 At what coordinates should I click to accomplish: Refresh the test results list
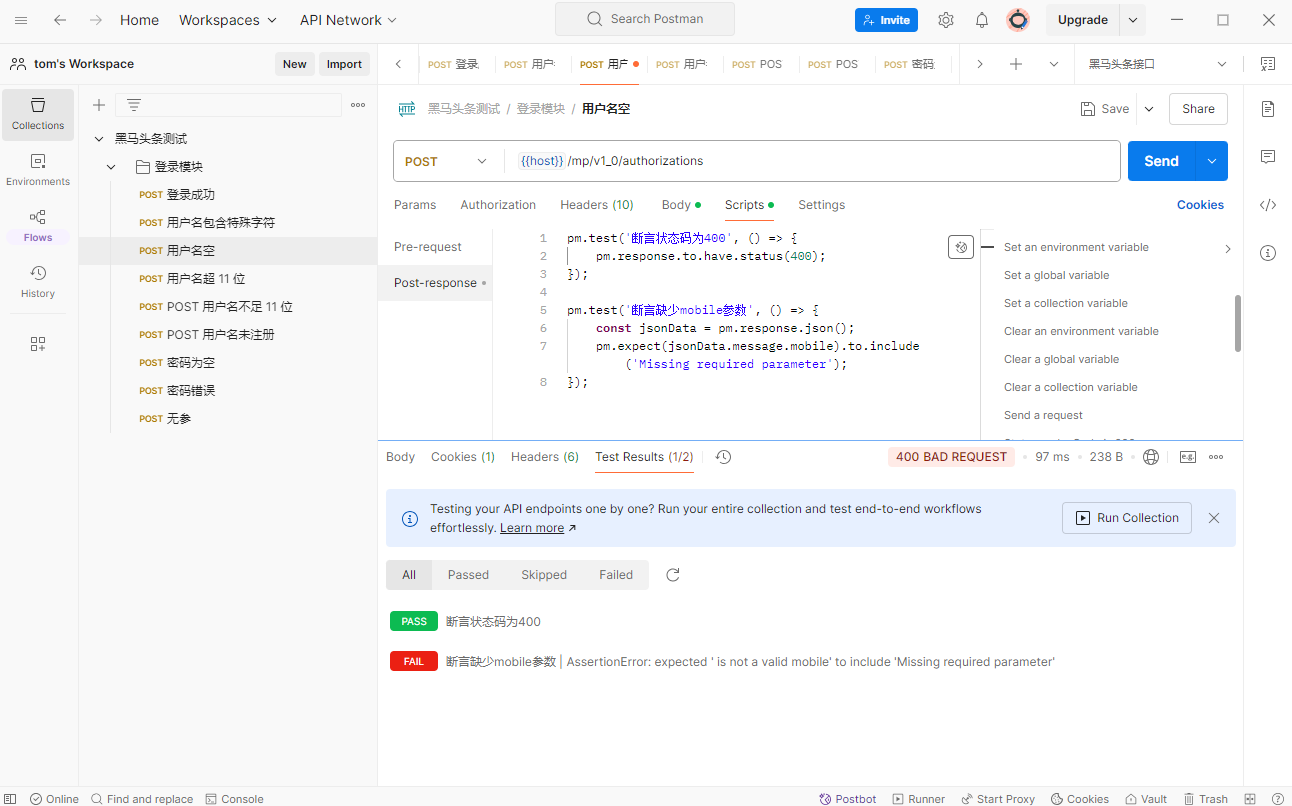point(673,575)
